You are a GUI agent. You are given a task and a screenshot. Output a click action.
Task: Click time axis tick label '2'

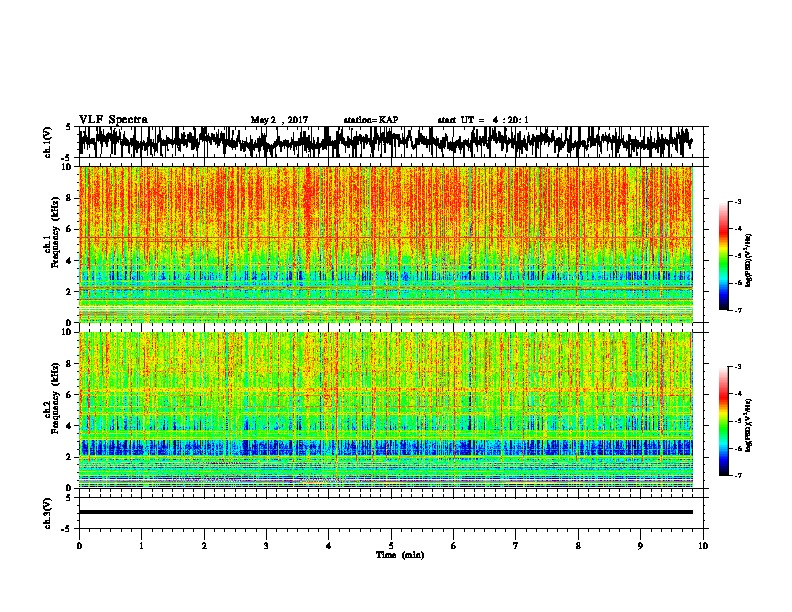[x=204, y=546]
